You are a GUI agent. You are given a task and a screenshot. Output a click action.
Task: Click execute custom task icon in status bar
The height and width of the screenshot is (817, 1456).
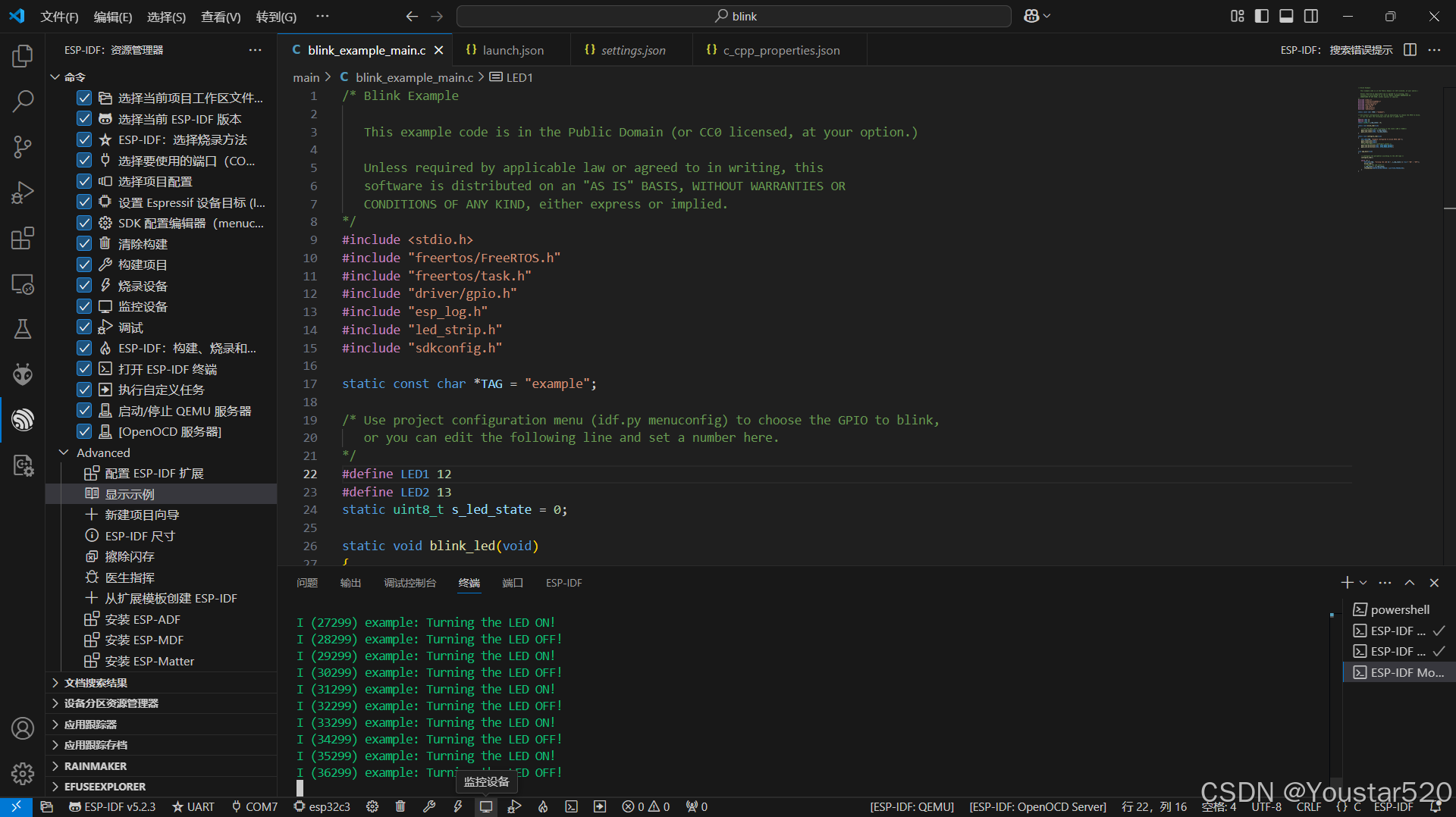click(x=600, y=806)
